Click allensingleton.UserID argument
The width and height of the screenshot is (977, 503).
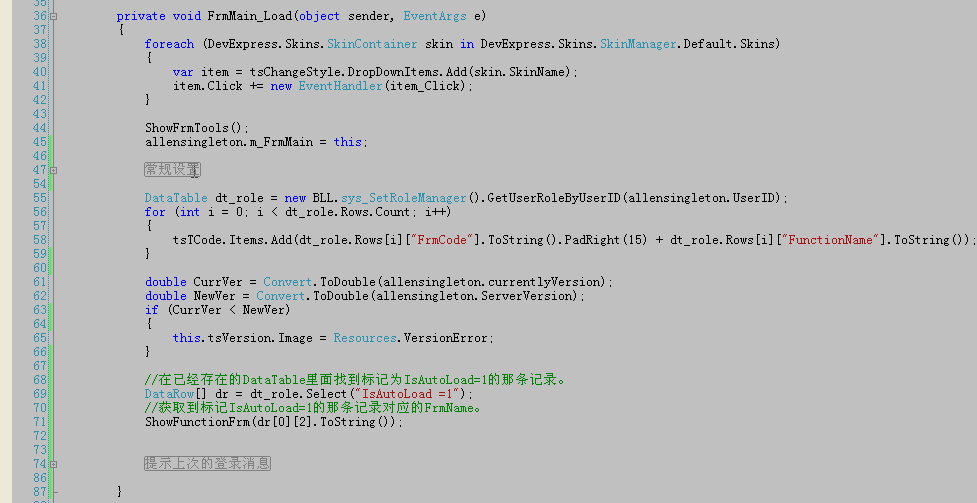pyautogui.click(x=703, y=198)
